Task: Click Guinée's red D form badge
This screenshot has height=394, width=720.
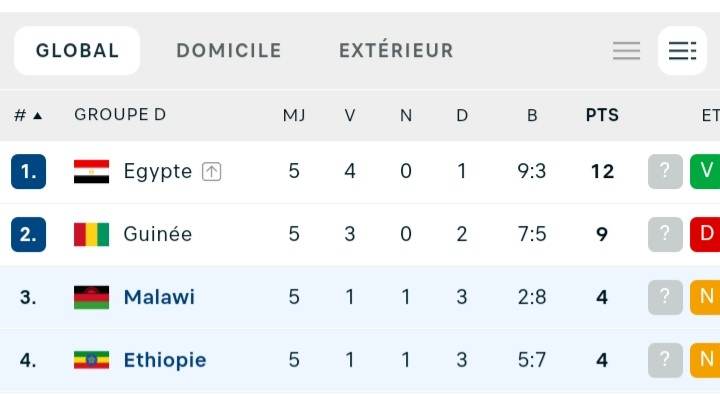Action: (705, 234)
